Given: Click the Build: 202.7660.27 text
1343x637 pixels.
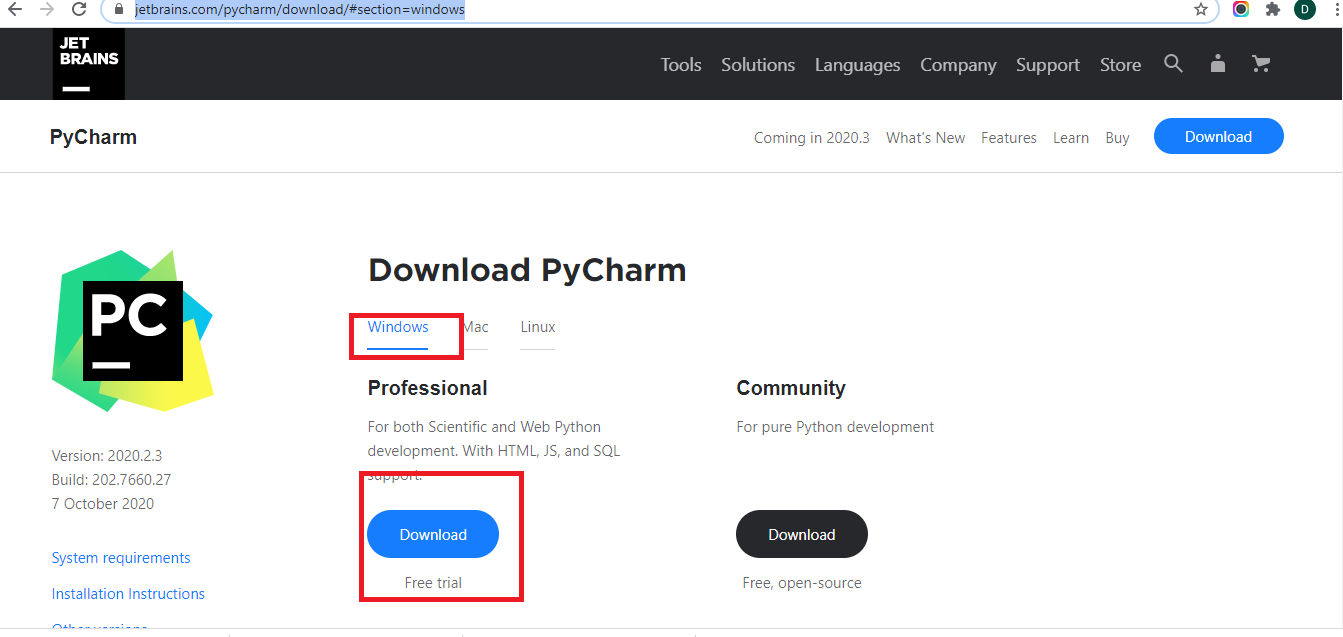Looking at the screenshot, I should pos(111,480).
